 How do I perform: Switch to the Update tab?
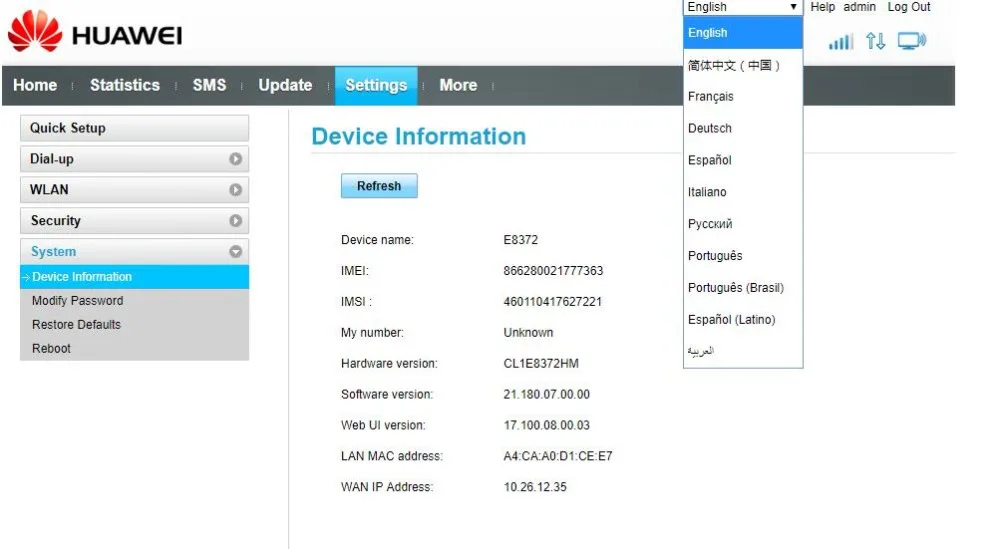point(285,85)
